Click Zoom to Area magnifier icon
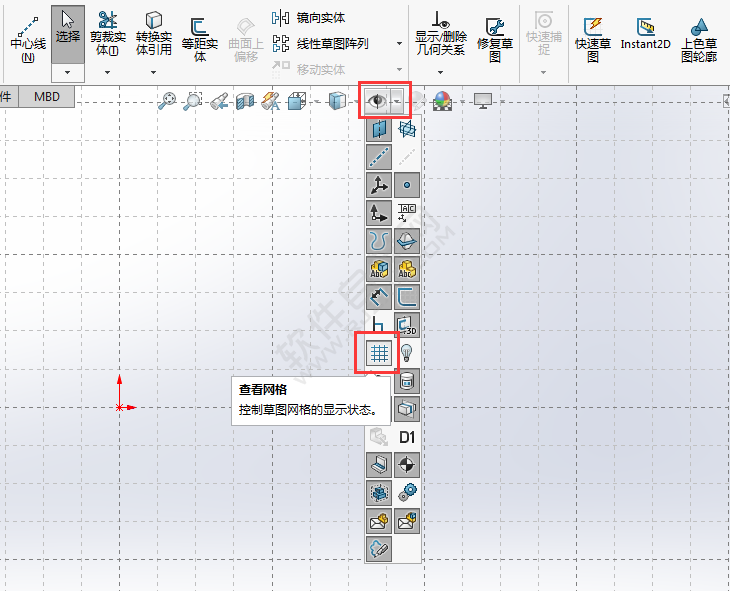The width and height of the screenshot is (730, 591). [193, 101]
